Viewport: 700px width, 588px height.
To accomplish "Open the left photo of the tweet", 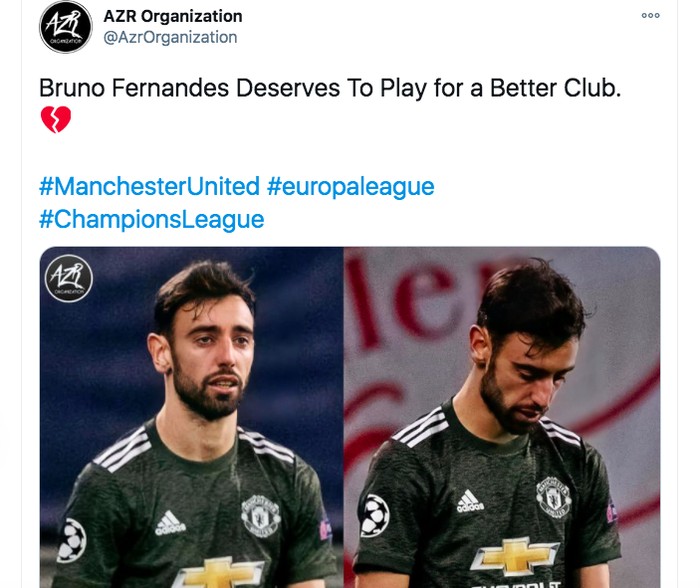I will [x=192, y=417].
